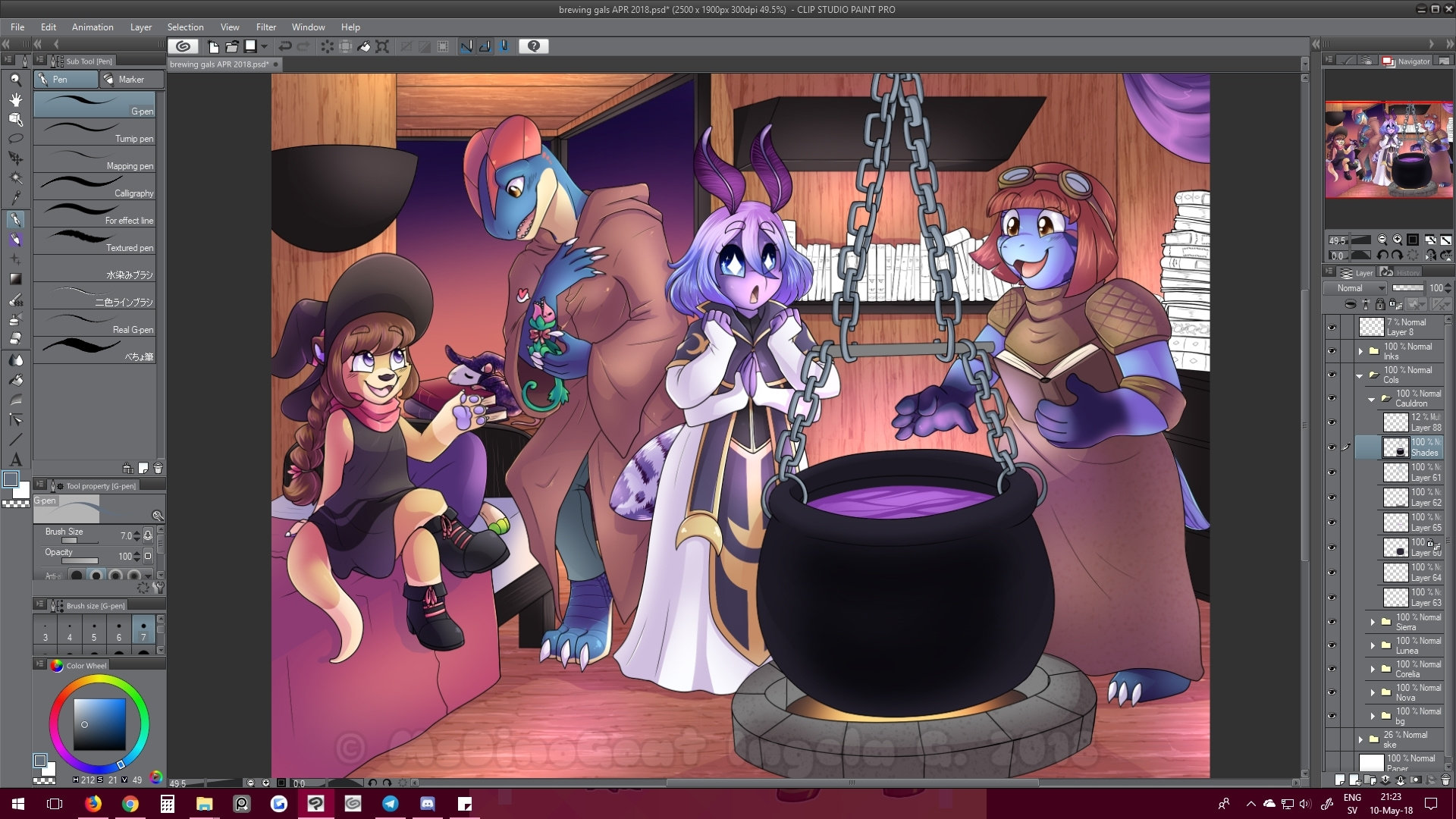Screen dimensions: 1456x819
Task: Select the Zoom magnifier tool
Action: 15,79
